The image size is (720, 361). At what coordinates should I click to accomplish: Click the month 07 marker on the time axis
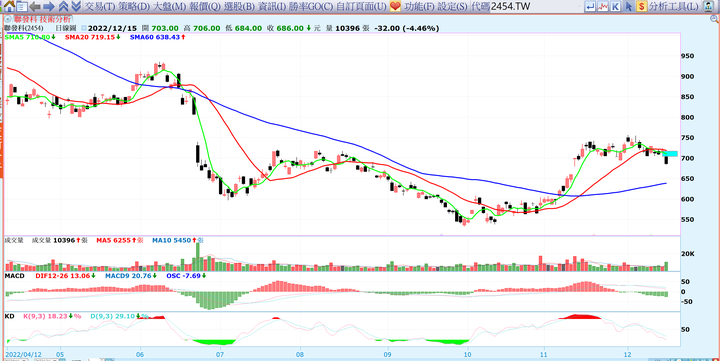click(x=220, y=355)
